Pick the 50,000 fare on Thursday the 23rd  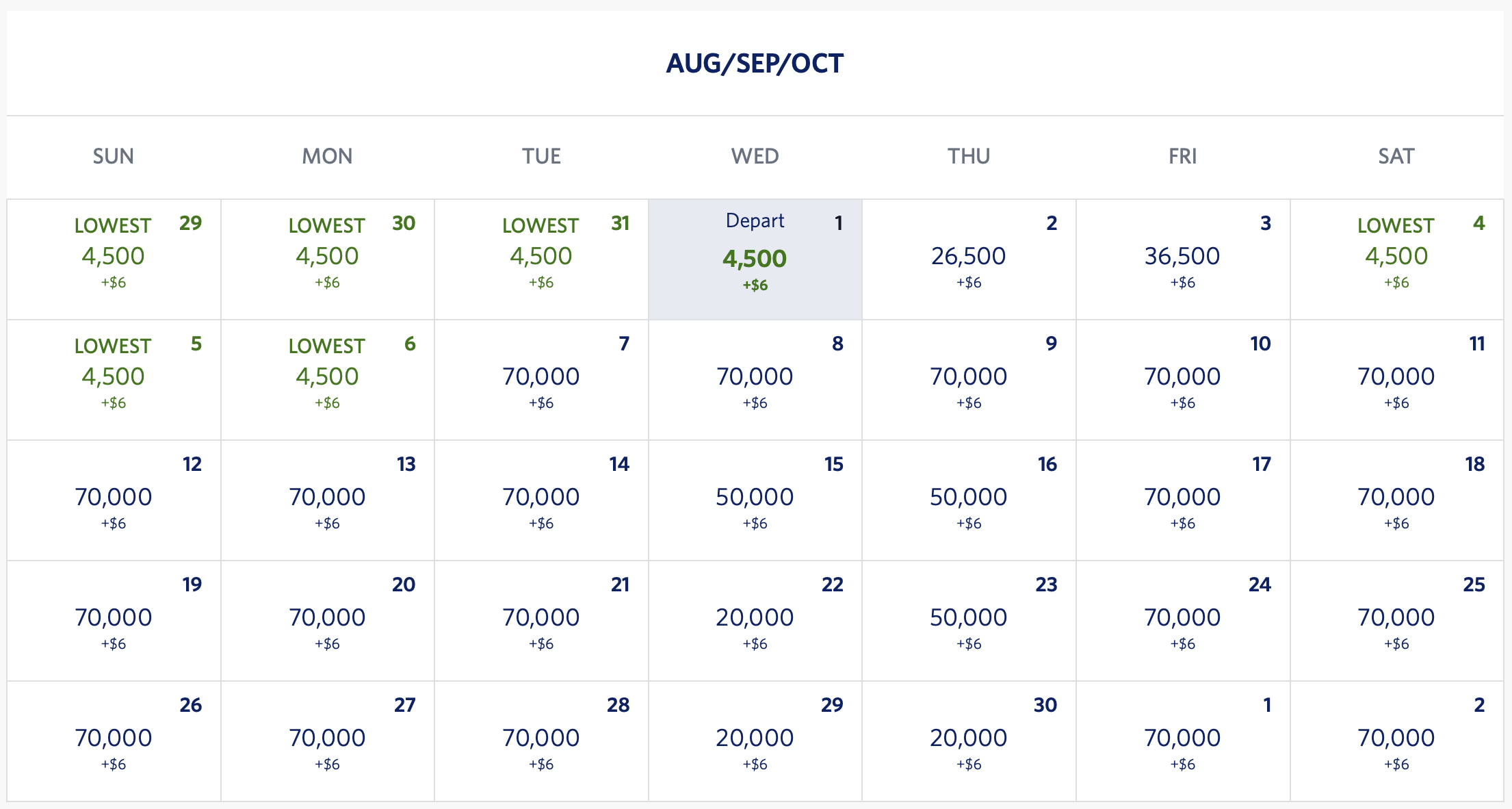tap(968, 617)
